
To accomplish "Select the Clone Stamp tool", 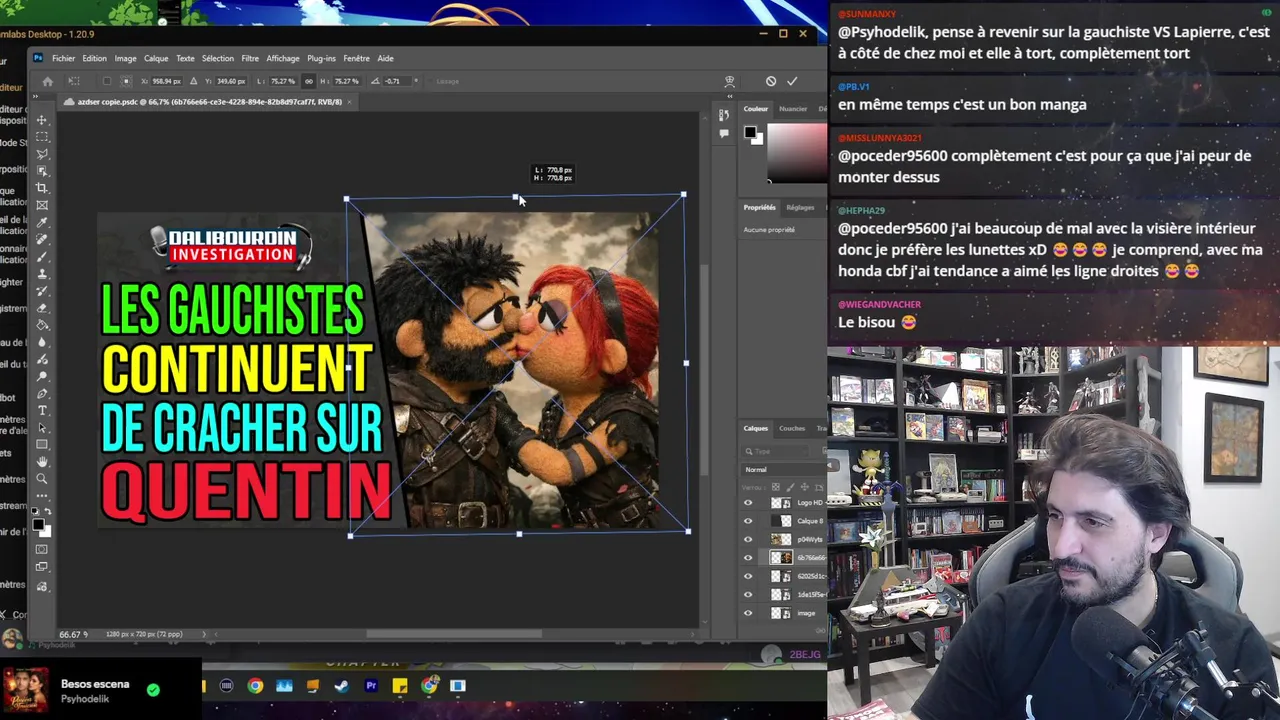I will 41,274.
